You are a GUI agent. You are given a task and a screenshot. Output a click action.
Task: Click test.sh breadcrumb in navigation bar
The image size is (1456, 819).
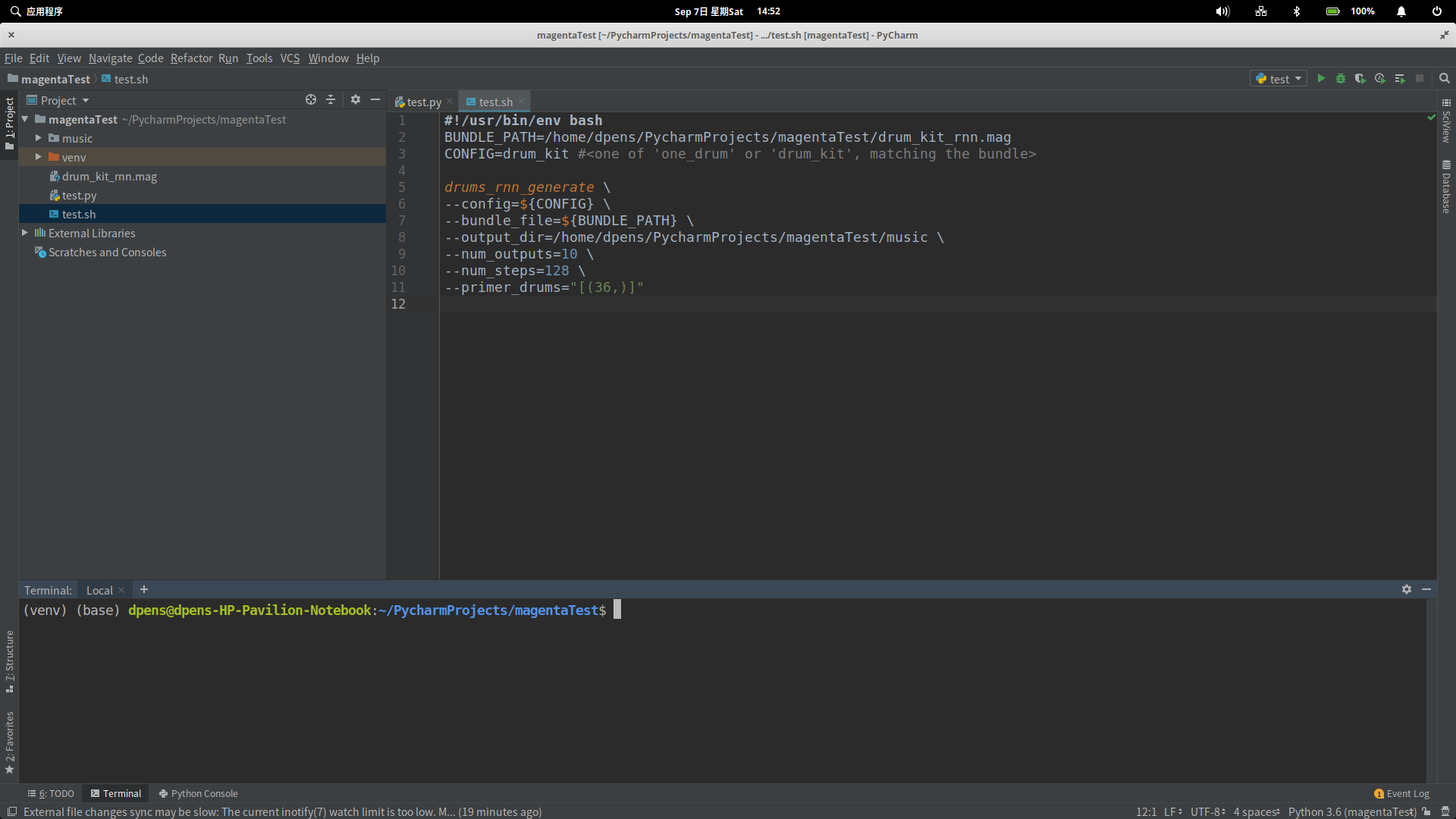[125, 79]
